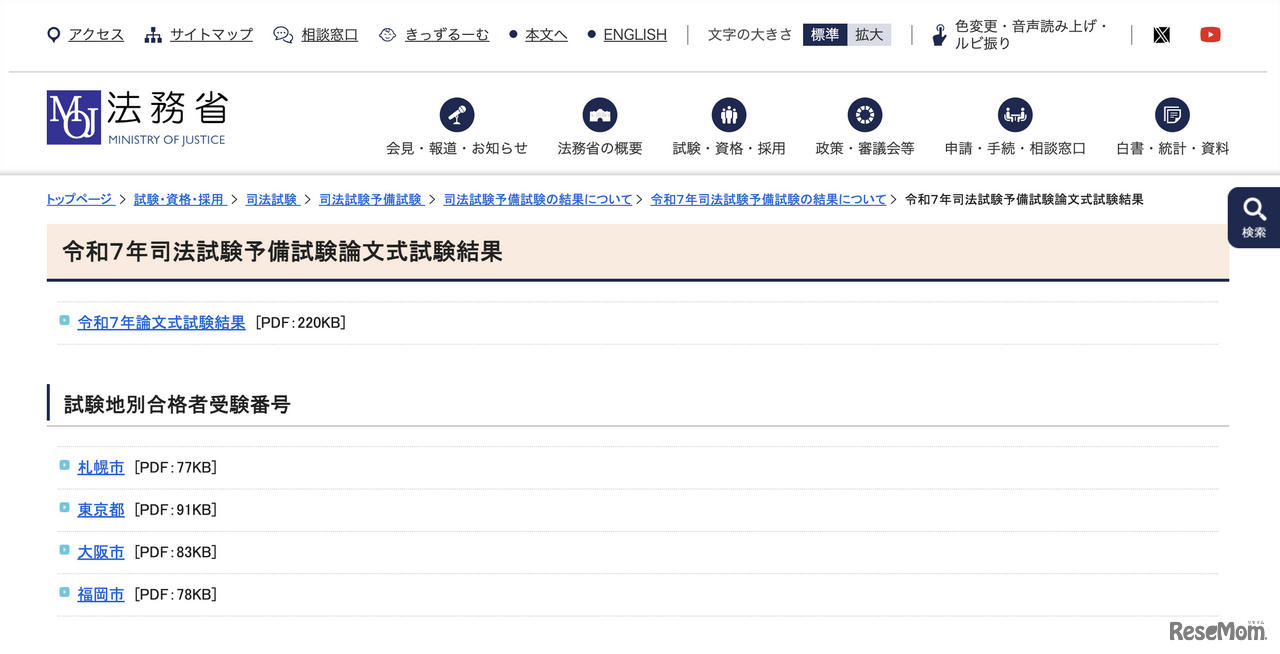
Task: Download the 令和7年論文式試験結果 PDF
Action: [161, 322]
